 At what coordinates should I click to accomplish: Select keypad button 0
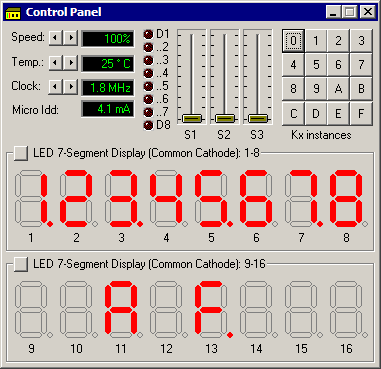pyautogui.click(x=293, y=41)
